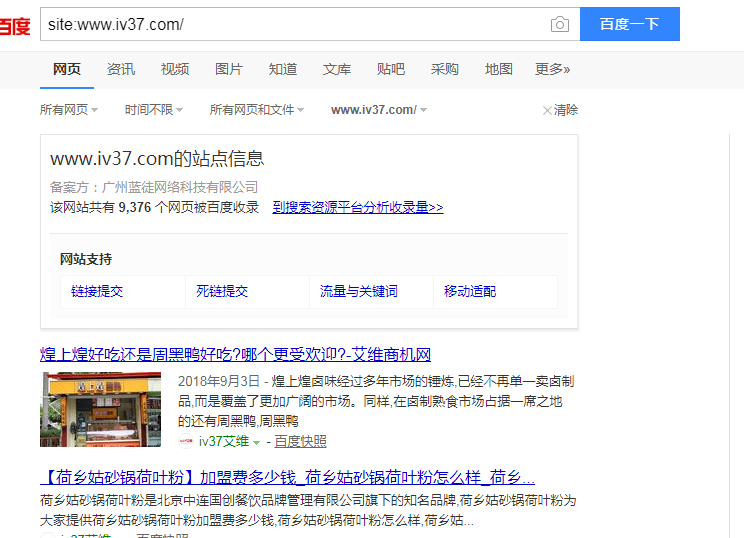
Task: Click the 百度一下 search button
Action: point(630,24)
